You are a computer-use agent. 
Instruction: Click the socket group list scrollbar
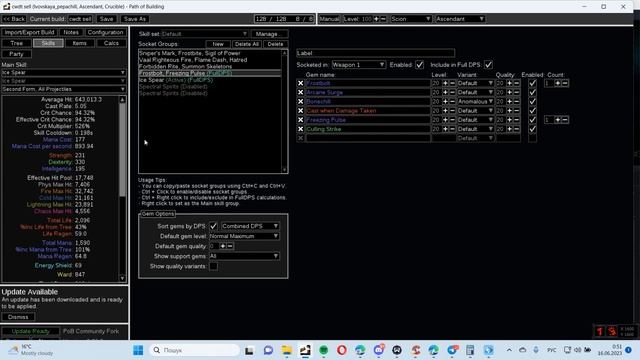(284, 111)
